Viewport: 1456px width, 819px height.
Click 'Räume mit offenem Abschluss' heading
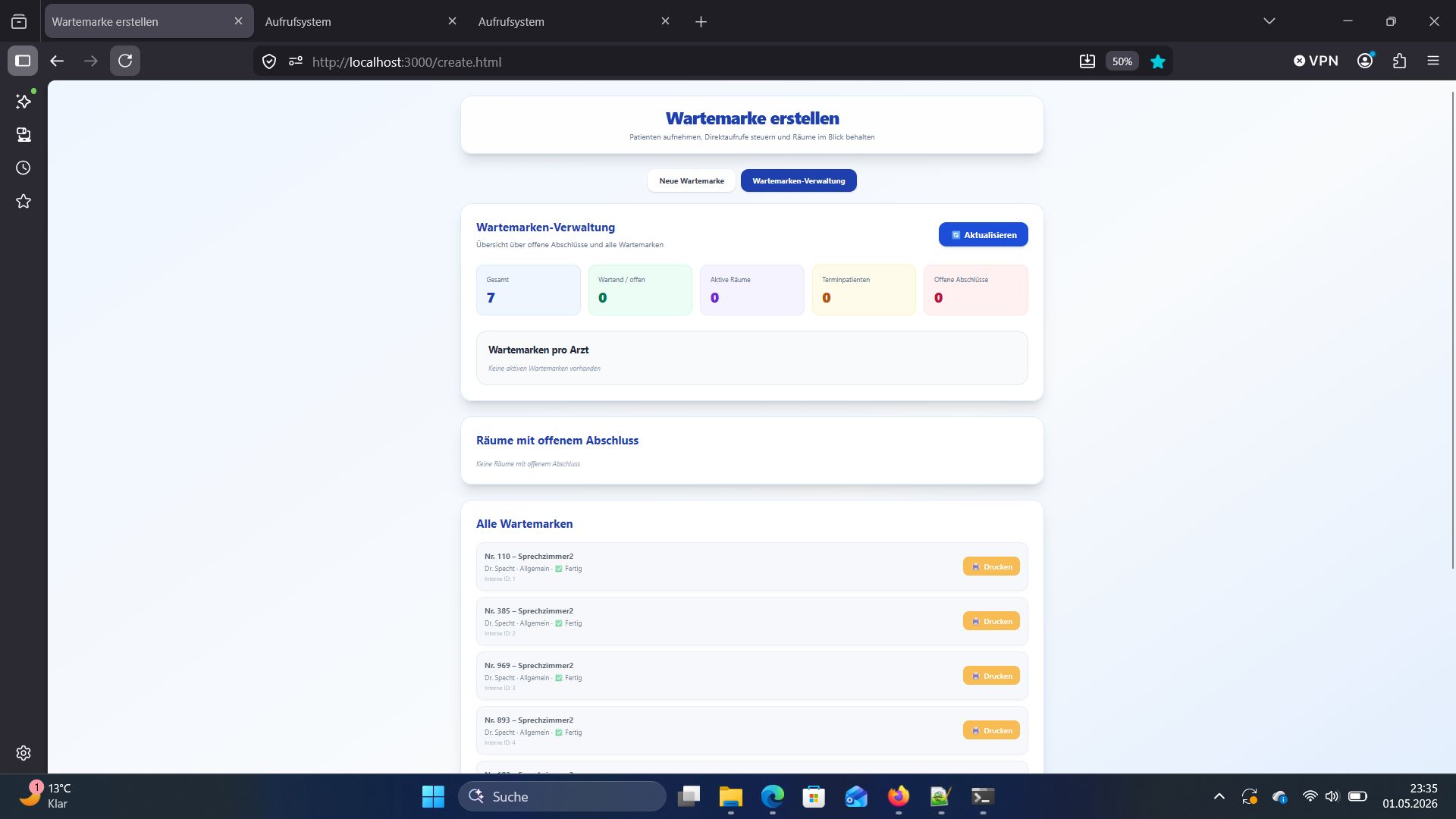pos(557,441)
